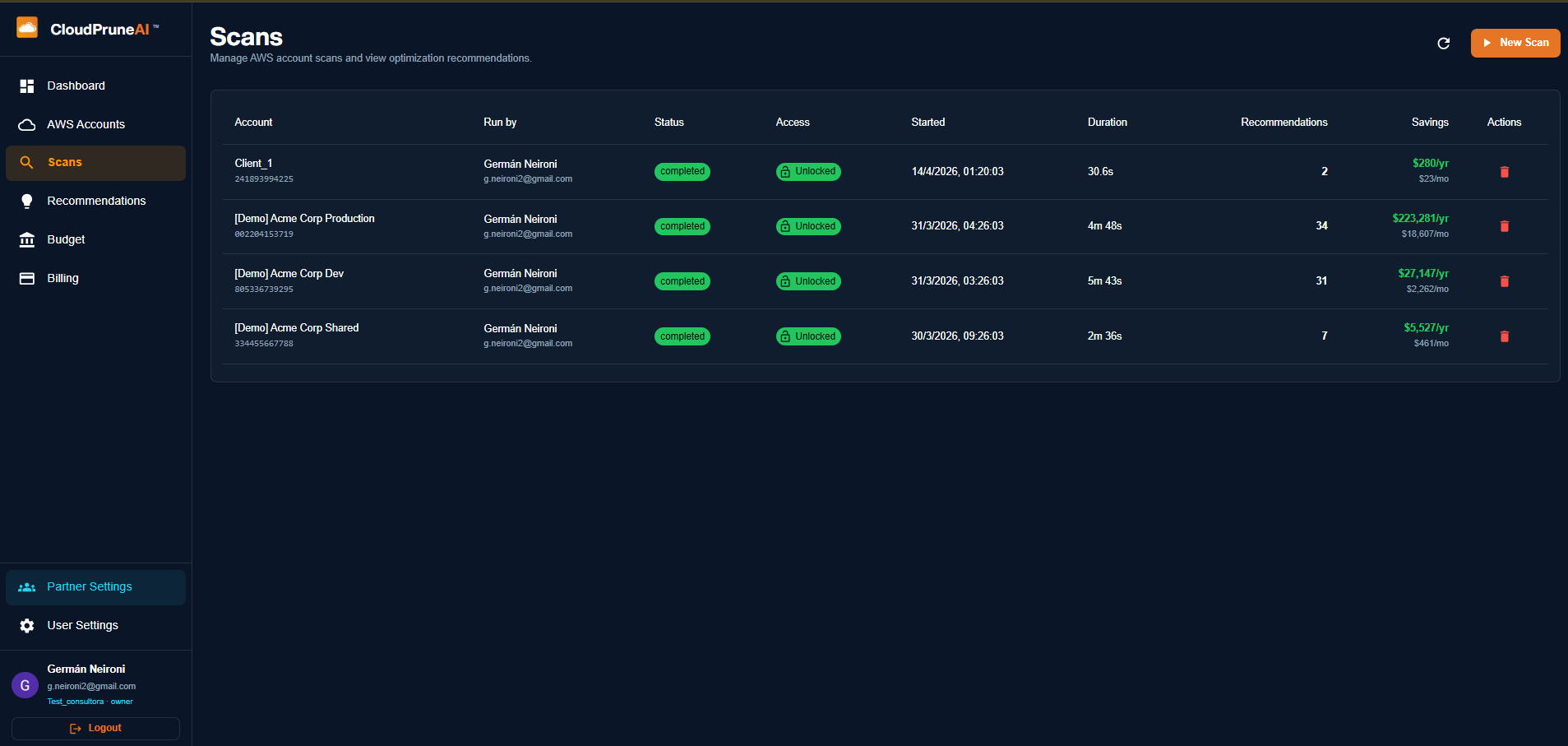Screen dimensions: 1568x746
Task: Log out using the Logout button
Action: coord(95,729)
